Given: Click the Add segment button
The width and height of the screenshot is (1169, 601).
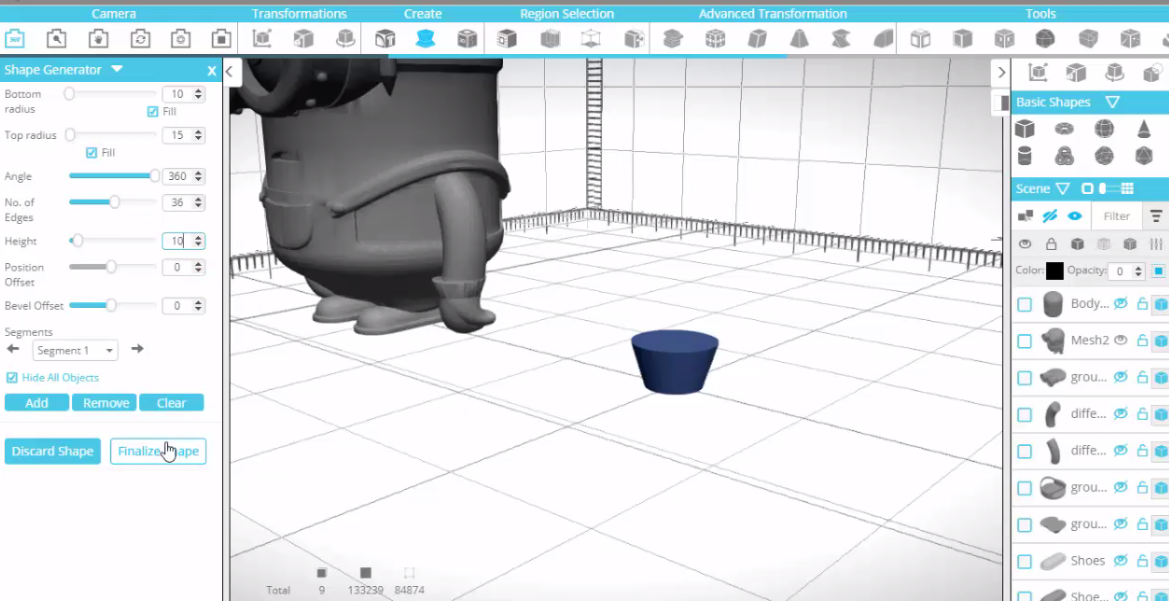Looking at the screenshot, I should pyautogui.click(x=37, y=403).
